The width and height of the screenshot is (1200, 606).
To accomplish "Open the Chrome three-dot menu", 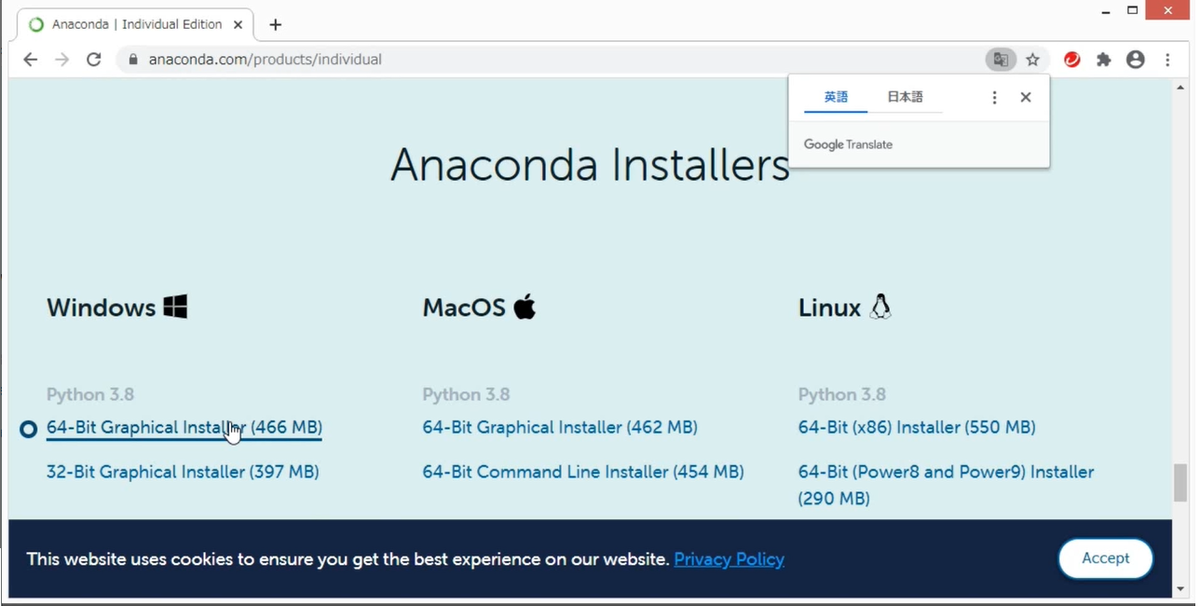I will [x=1168, y=60].
